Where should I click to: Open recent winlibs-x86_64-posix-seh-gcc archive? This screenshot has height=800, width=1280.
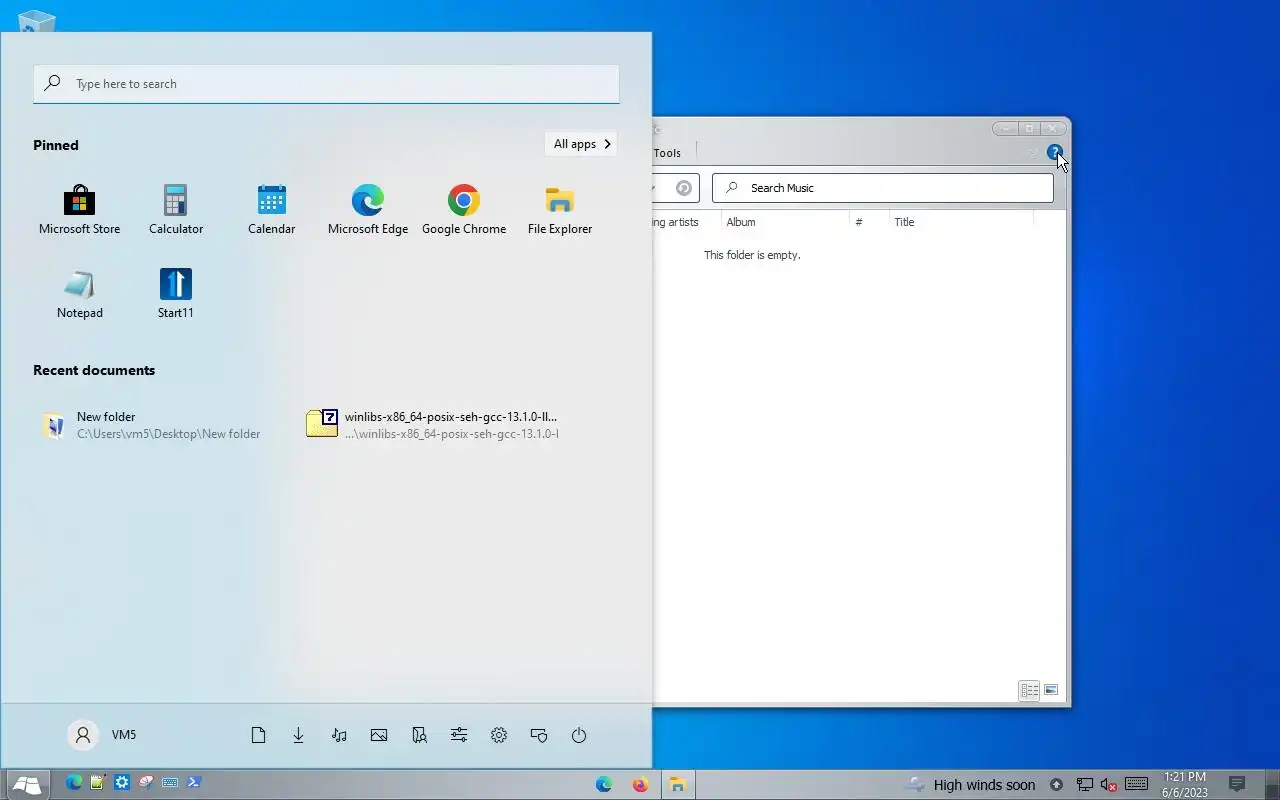click(x=433, y=425)
